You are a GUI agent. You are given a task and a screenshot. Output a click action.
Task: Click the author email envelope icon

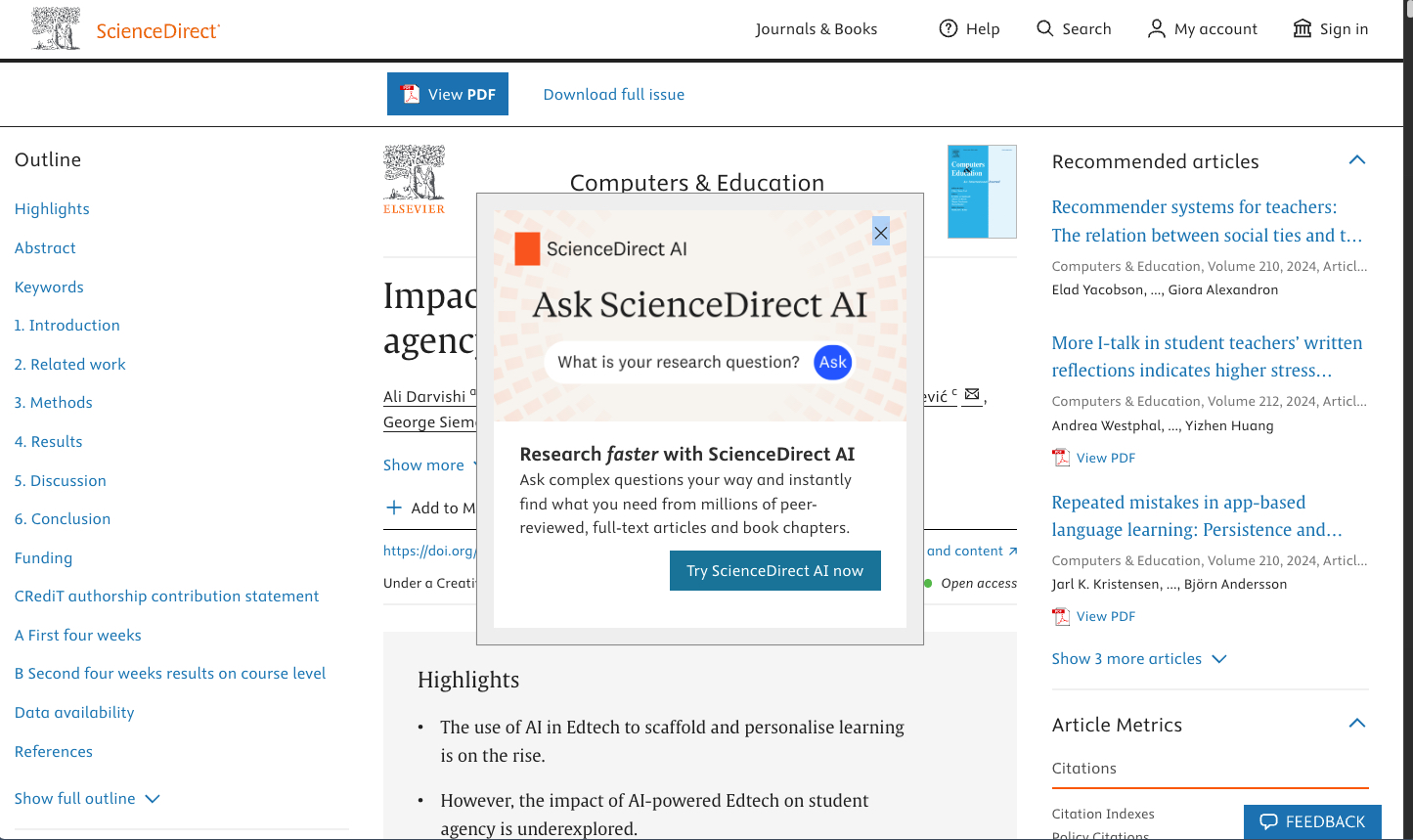pyautogui.click(x=972, y=395)
